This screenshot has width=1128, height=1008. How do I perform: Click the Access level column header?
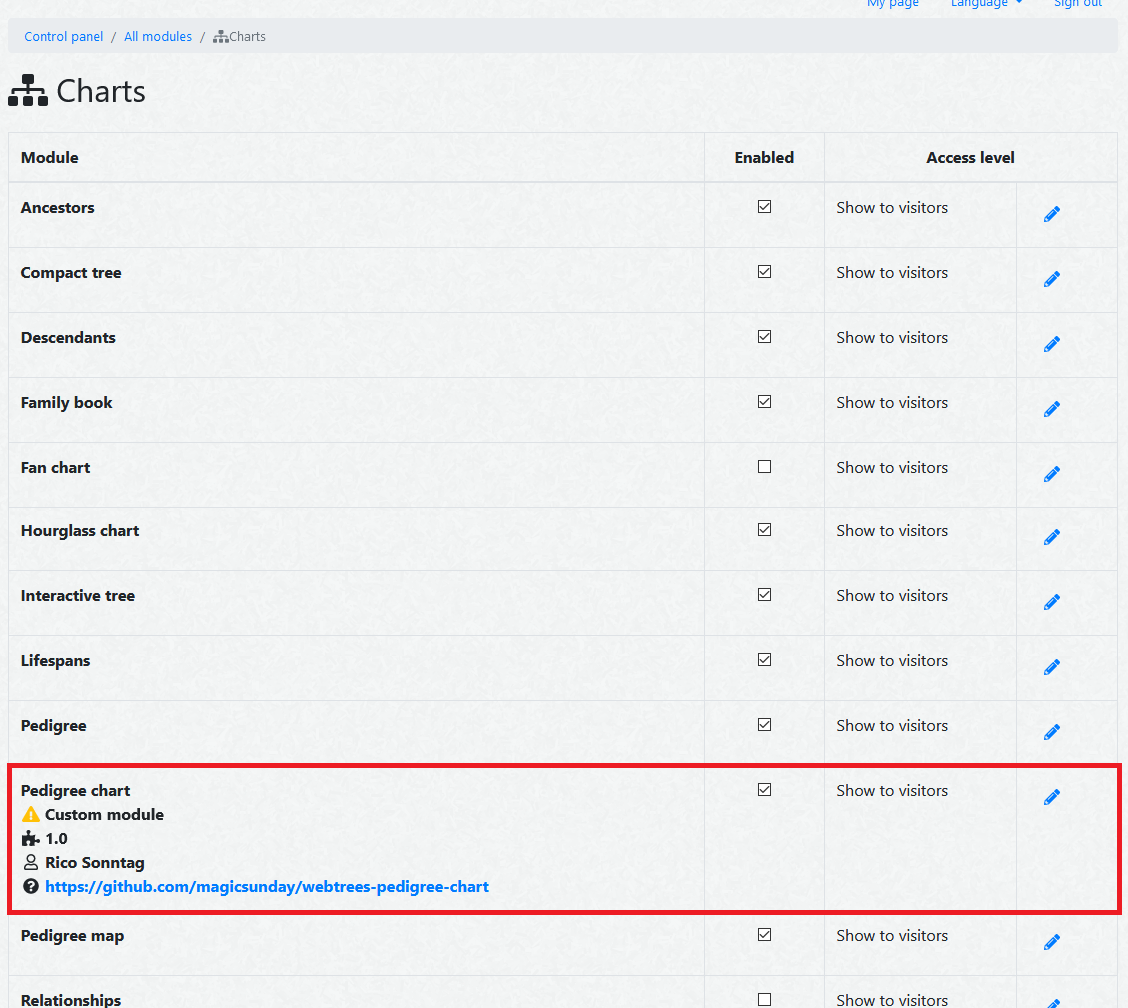tap(970, 158)
